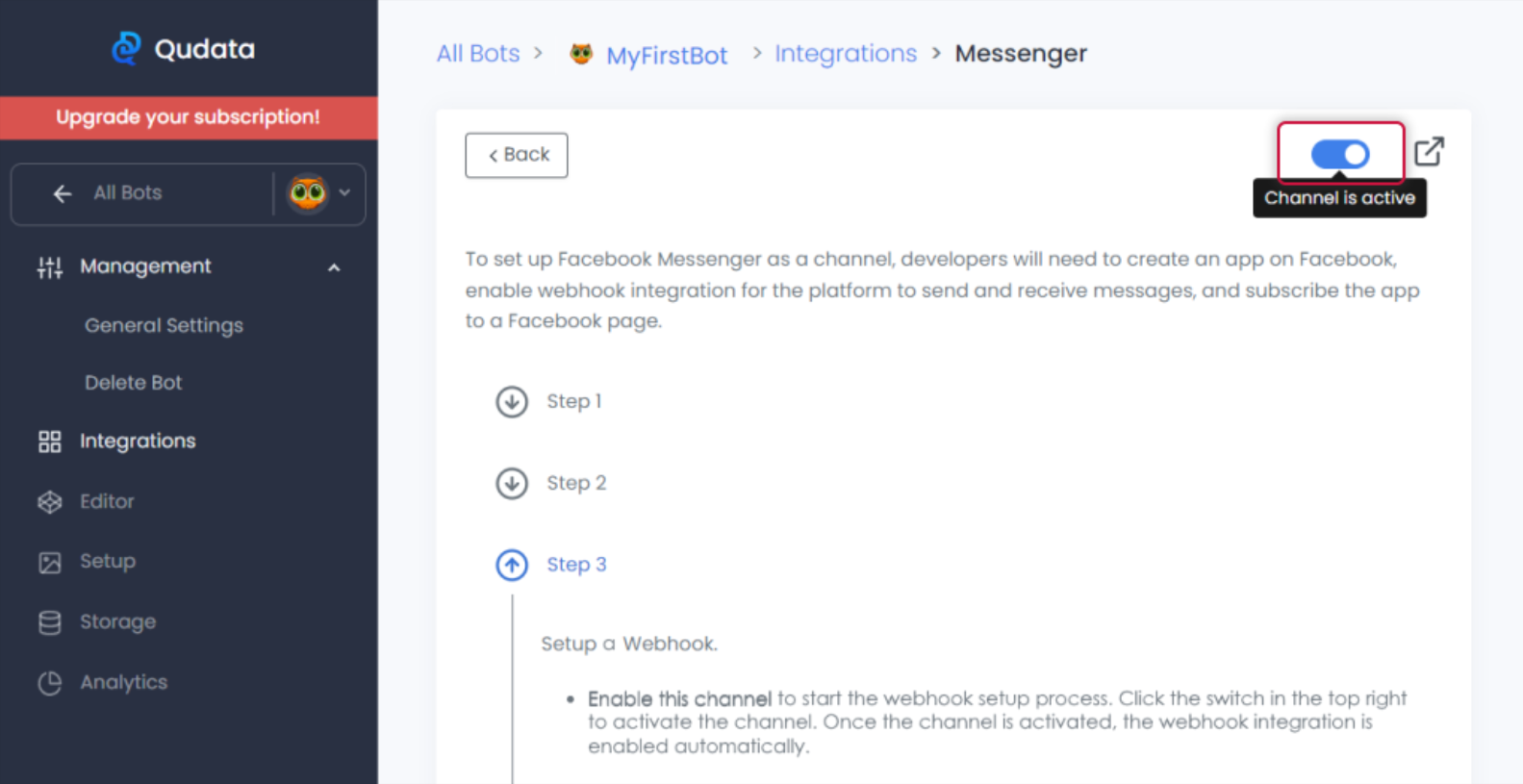Screen dimensions: 1523x784
Task: Click Upgrade your subscription banner
Action: tap(189, 117)
